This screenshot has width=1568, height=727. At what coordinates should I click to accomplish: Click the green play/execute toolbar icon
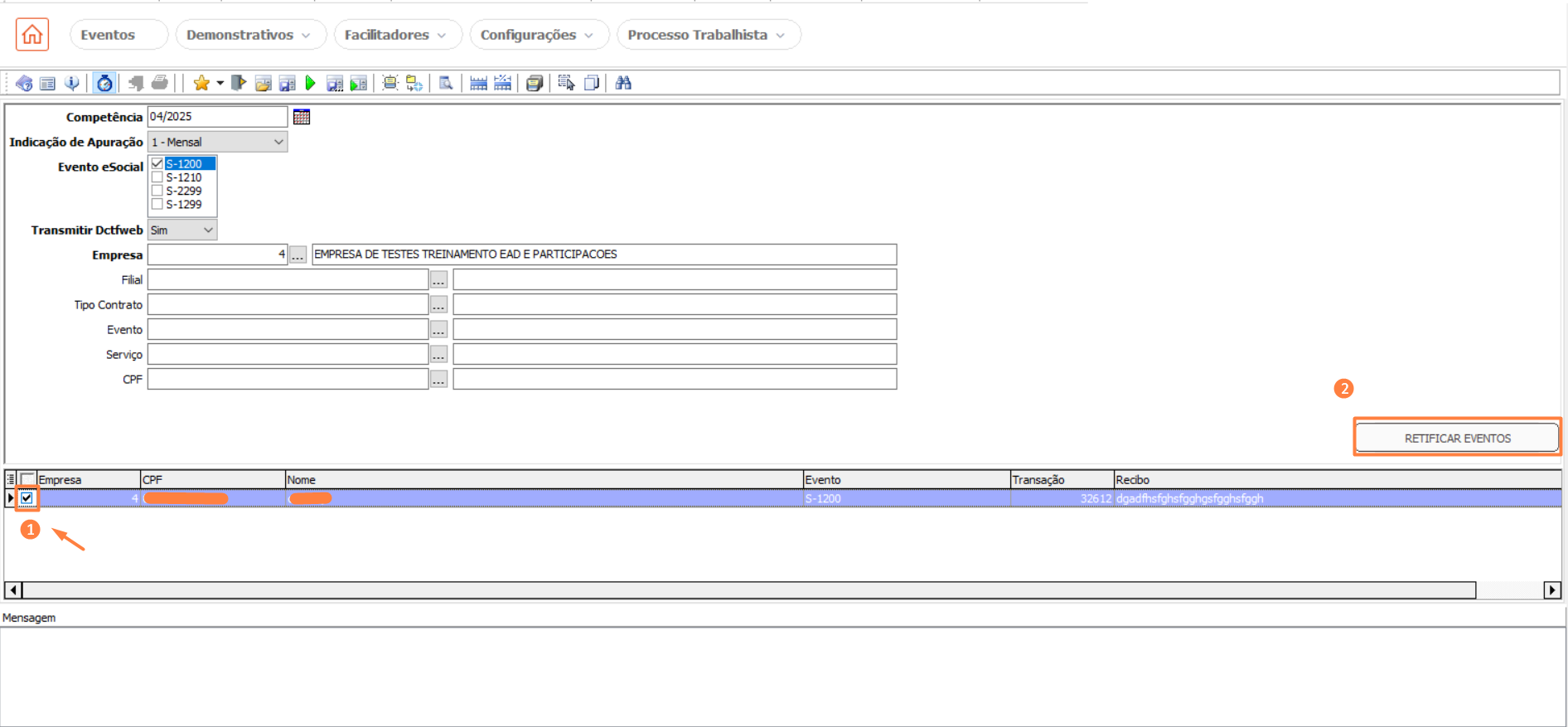[311, 83]
